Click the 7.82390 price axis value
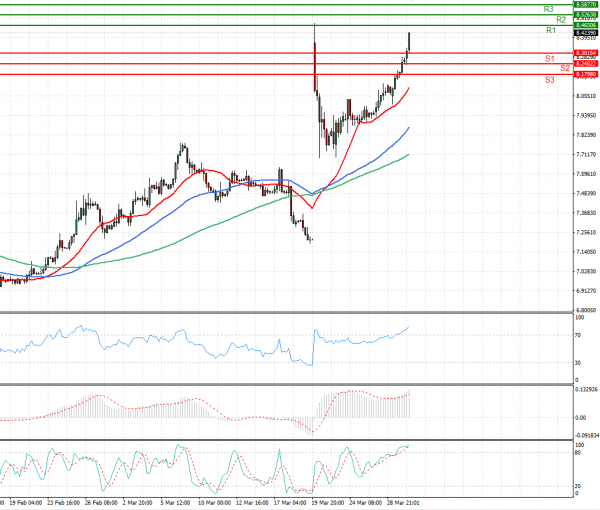The image size is (600, 510). pyautogui.click(x=586, y=135)
